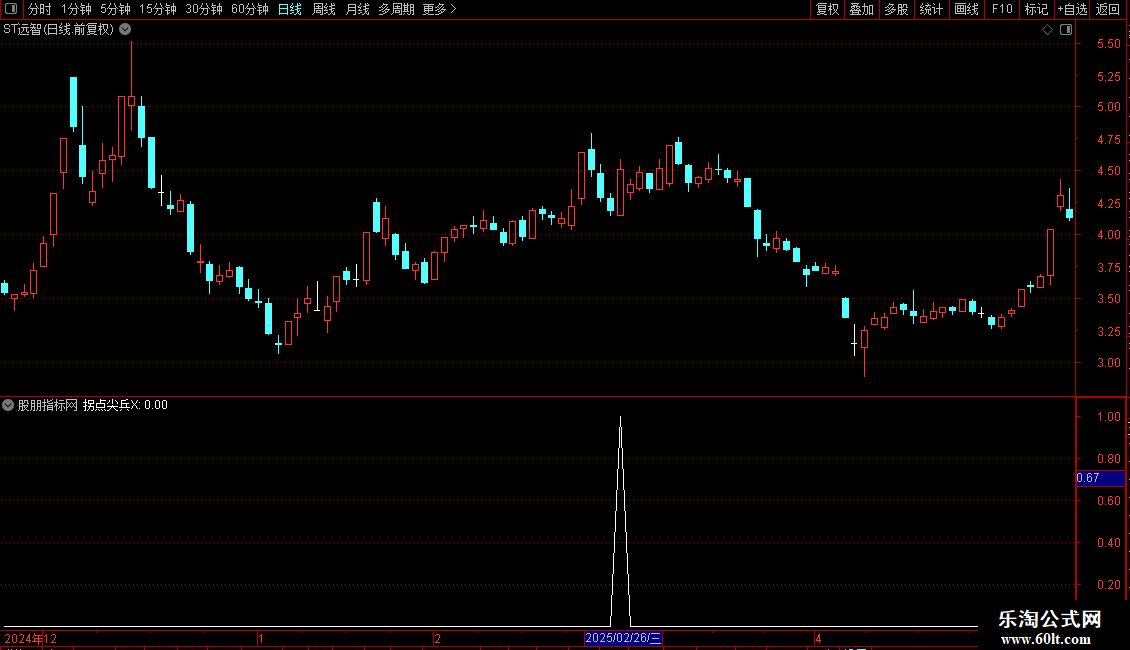Image resolution: width=1130 pixels, height=650 pixels.
Task: Select the 5分钟 period tab
Action: tap(115, 9)
